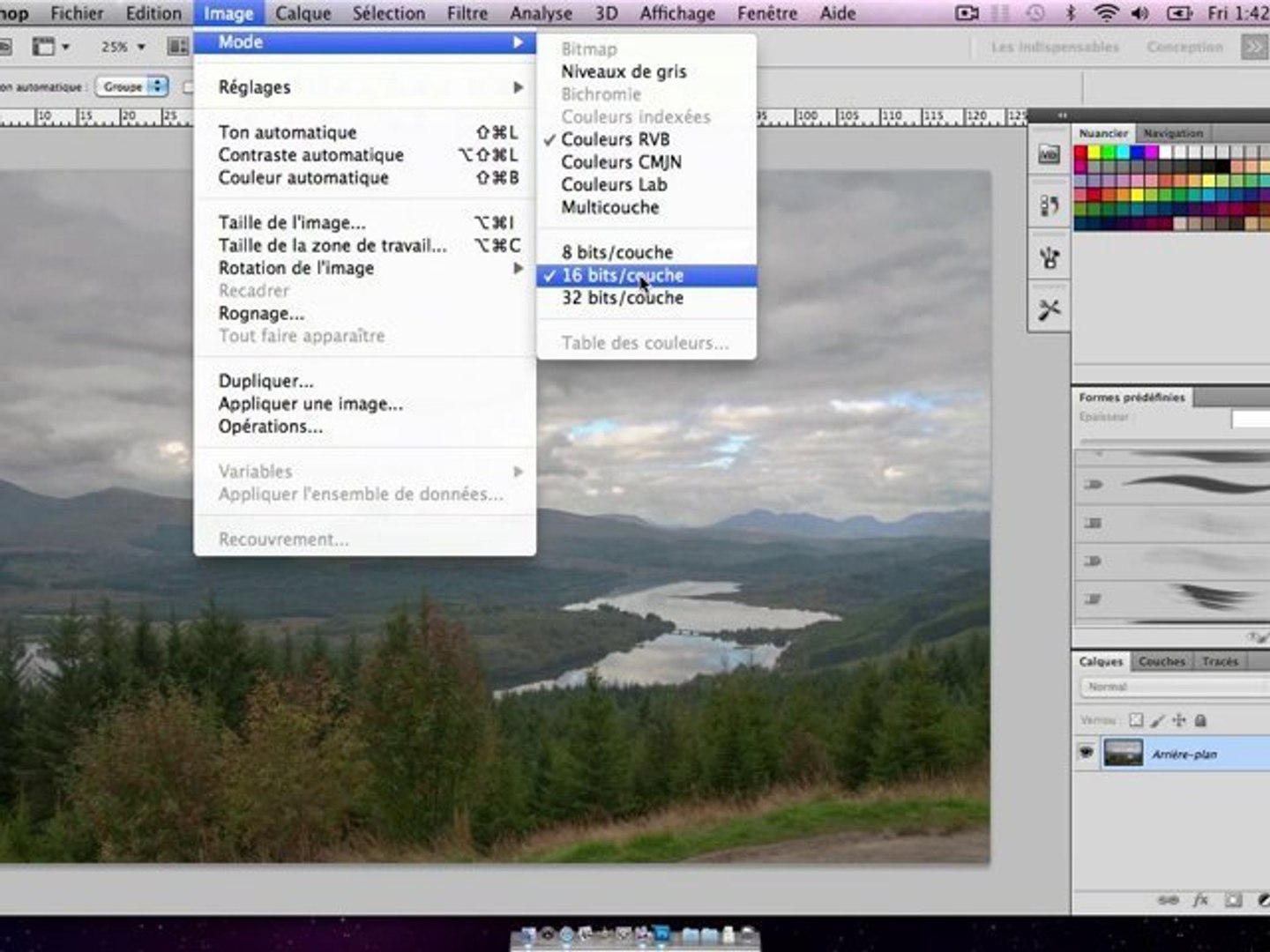
Task: Click the Wi-Fi icon in menu bar
Action: tap(1105, 13)
